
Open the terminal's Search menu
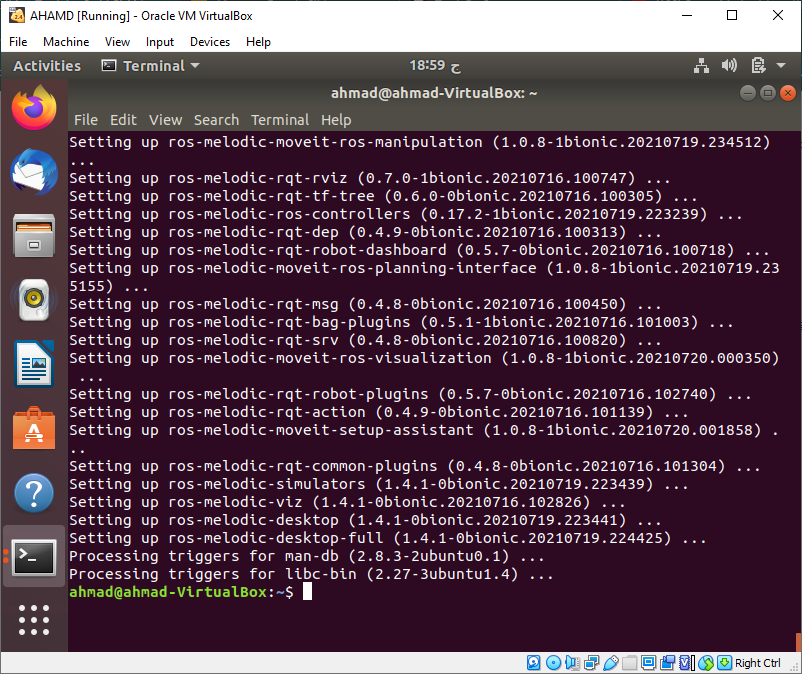(x=216, y=120)
